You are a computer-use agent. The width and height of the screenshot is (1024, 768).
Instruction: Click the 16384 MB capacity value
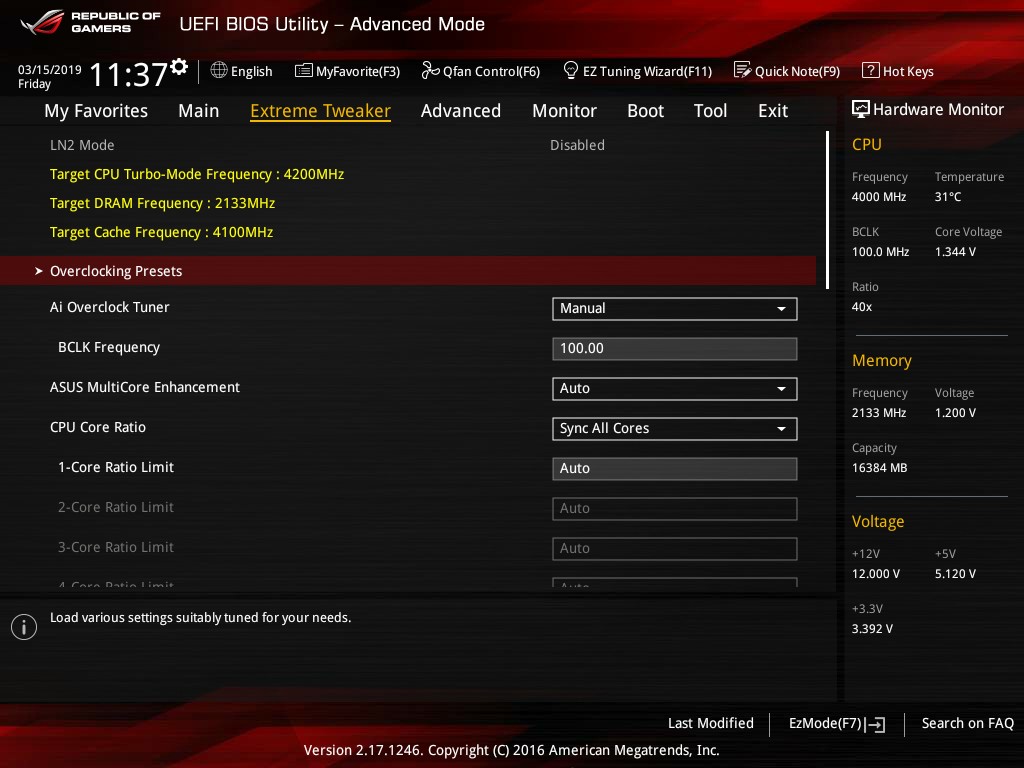coord(879,468)
